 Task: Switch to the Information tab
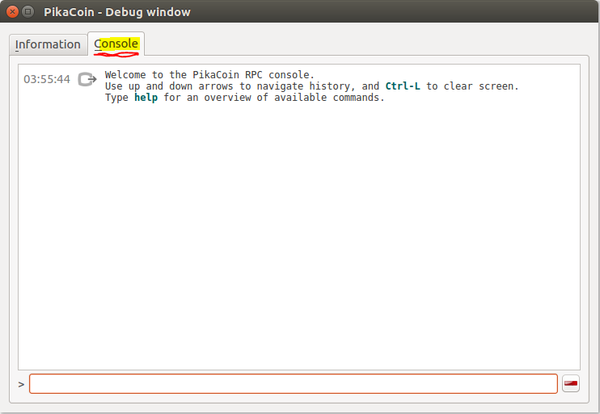48,45
